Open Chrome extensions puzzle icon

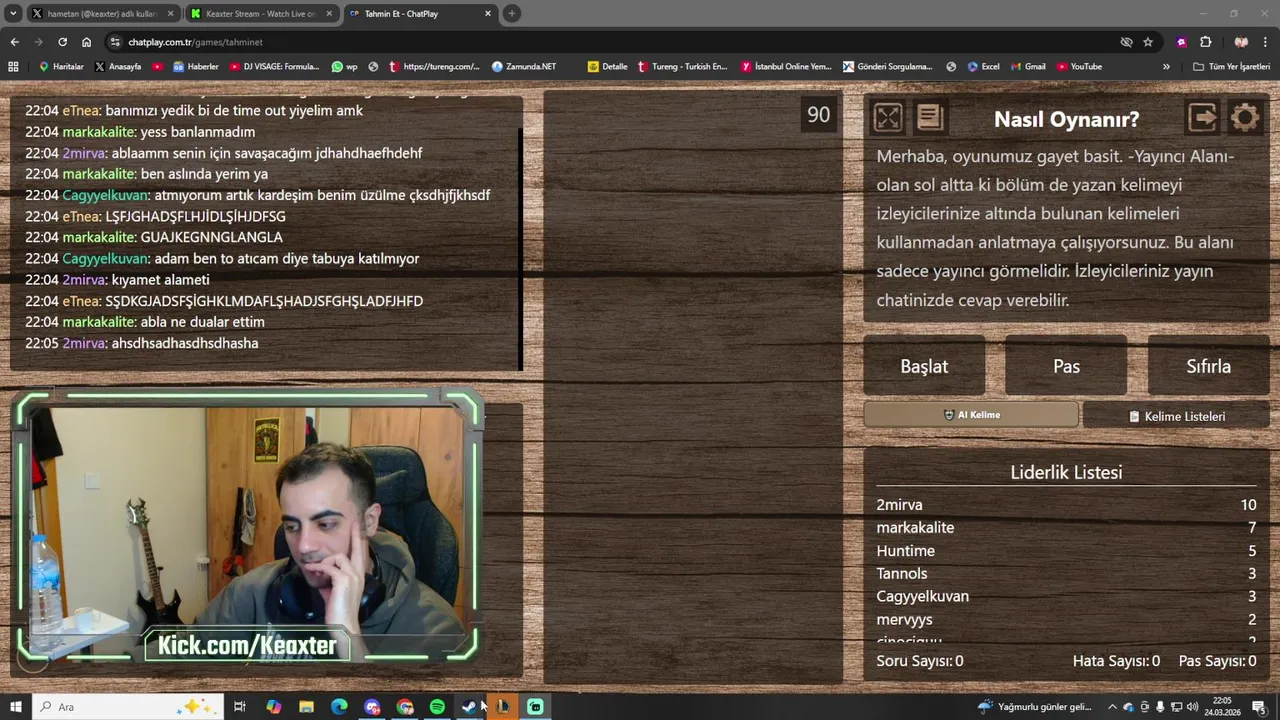click(x=1205, y=42)
